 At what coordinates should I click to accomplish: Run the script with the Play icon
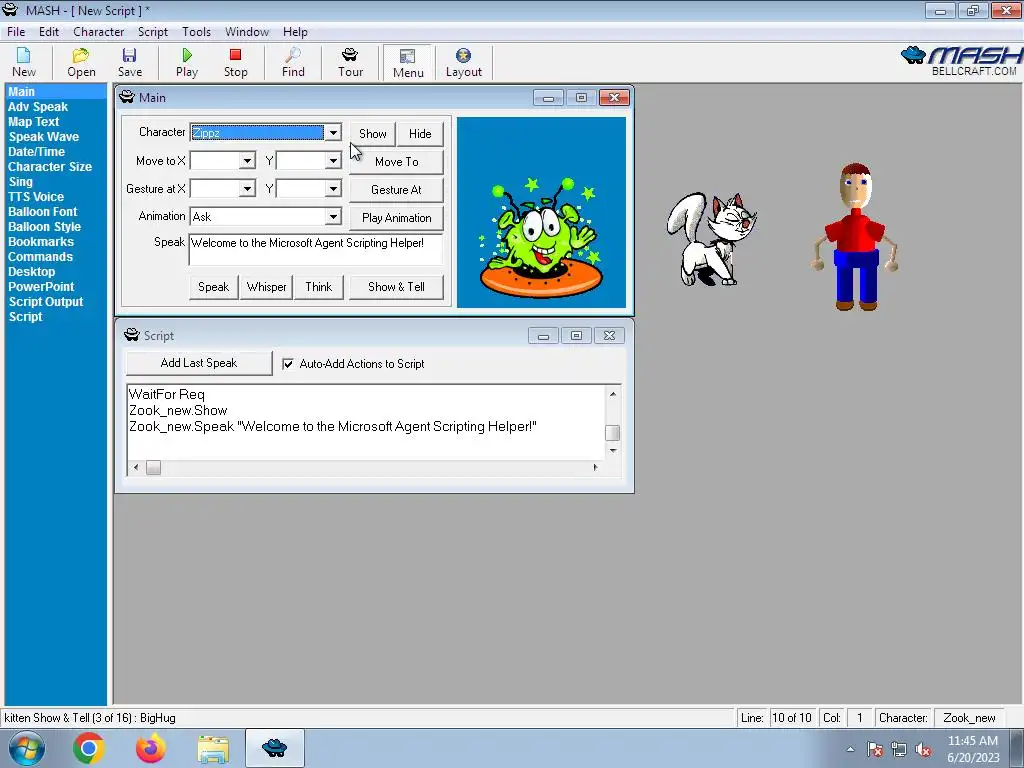(x=187, y=63)
